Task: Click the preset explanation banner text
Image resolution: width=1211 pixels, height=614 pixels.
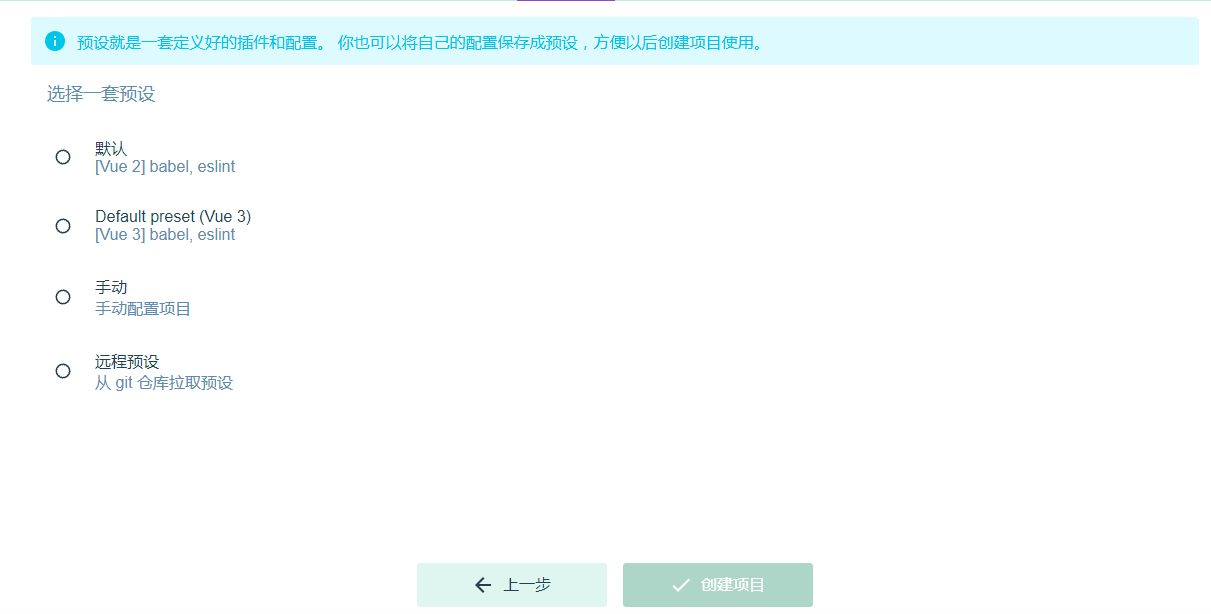Action: (x=420, y=43)
